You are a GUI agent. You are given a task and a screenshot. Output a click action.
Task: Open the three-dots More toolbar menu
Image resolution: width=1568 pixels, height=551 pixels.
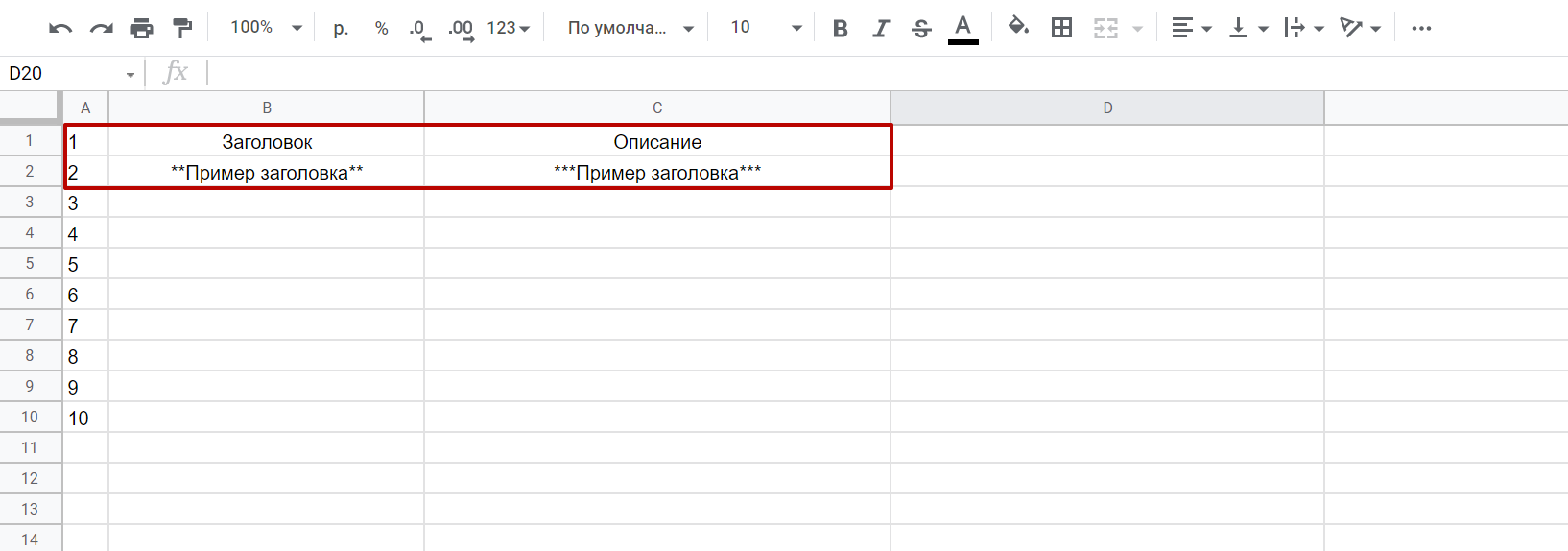(x=1421, y=28)
